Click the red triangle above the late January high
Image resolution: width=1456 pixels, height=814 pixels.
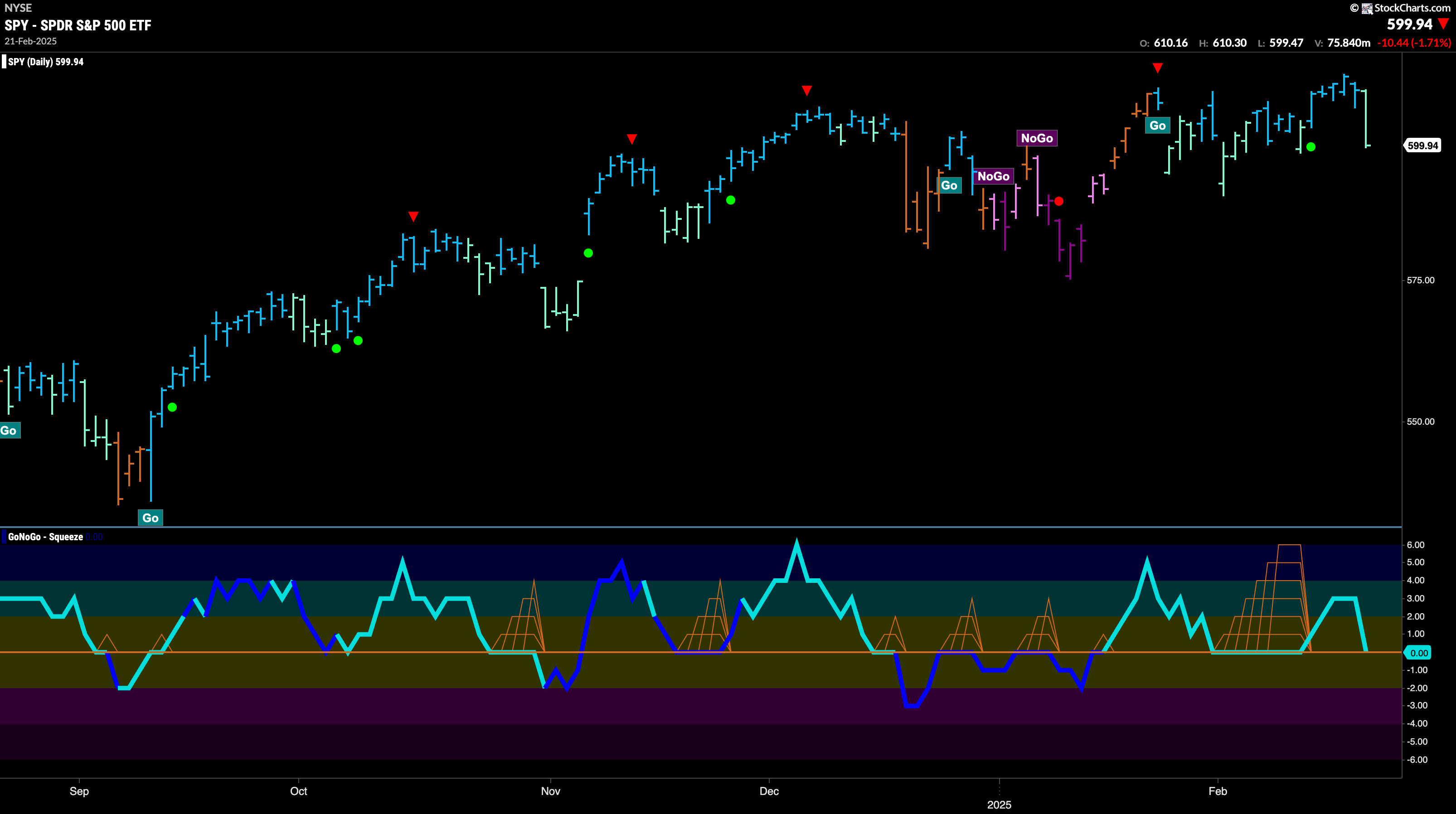point(1158,68)
